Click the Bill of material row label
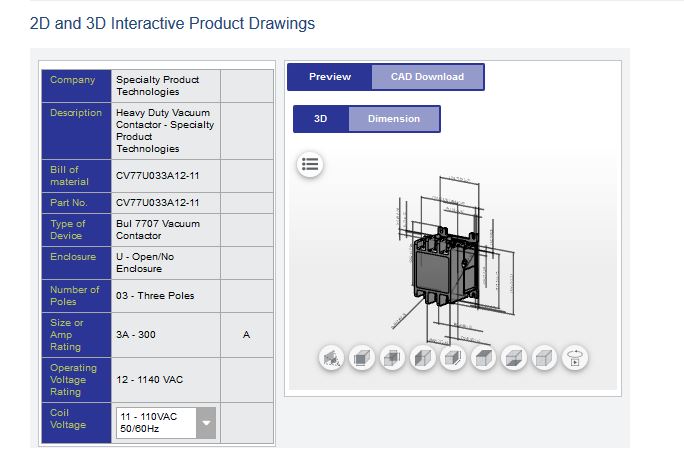Viewport: 684px width, 473px height. pos(76,176)
